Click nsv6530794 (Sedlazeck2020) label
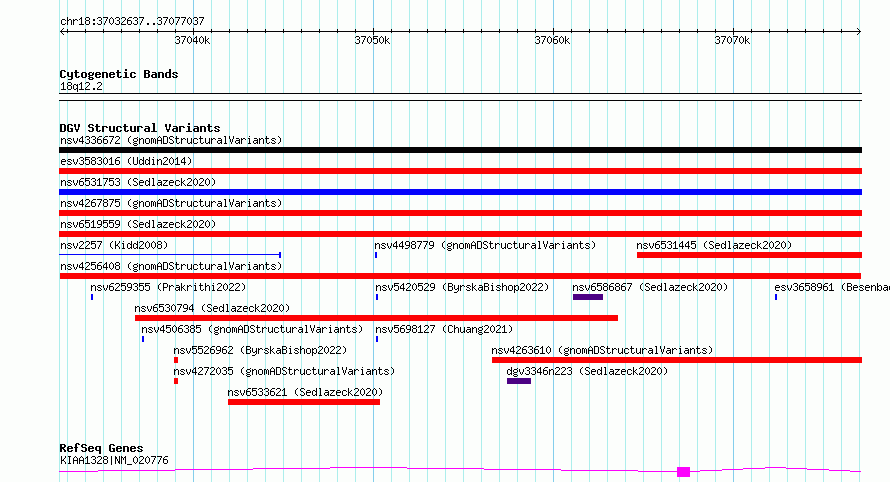The width and height of the screenshot is (890, 482). (212, 308)
